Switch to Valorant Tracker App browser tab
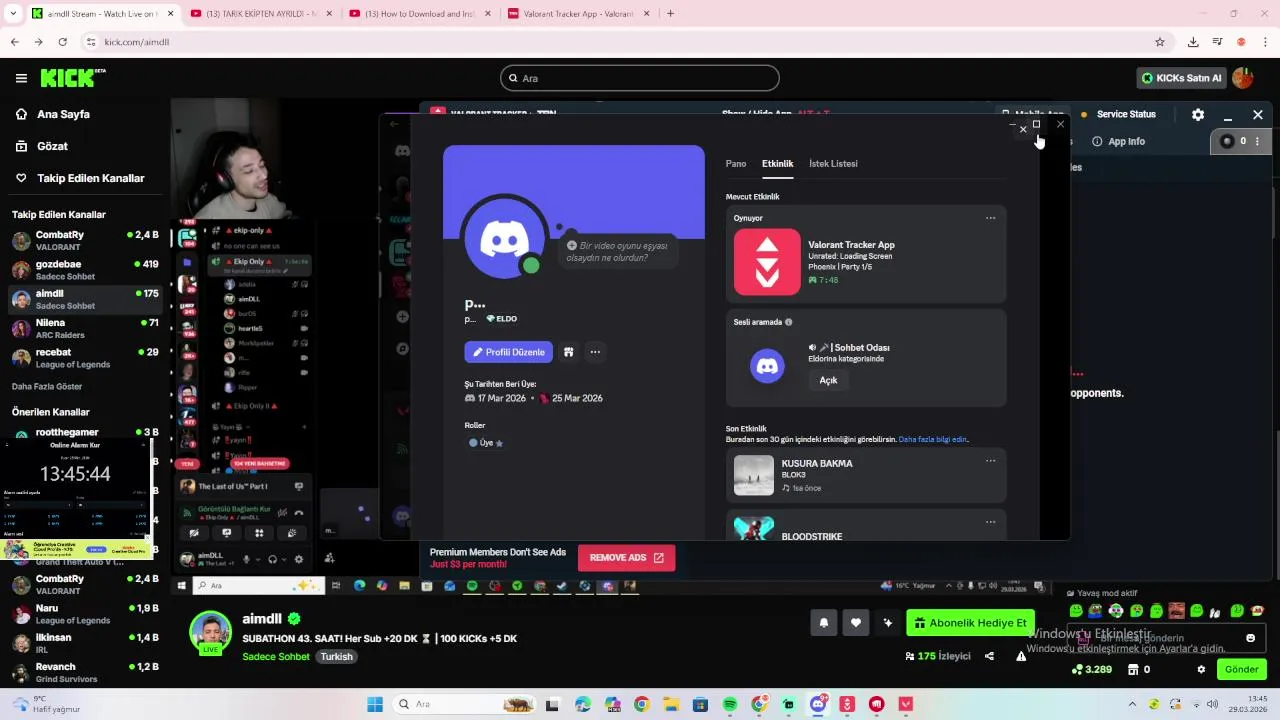Image resolution: width=1280 pixels, height=720 pixels. (x=578, y=14)
